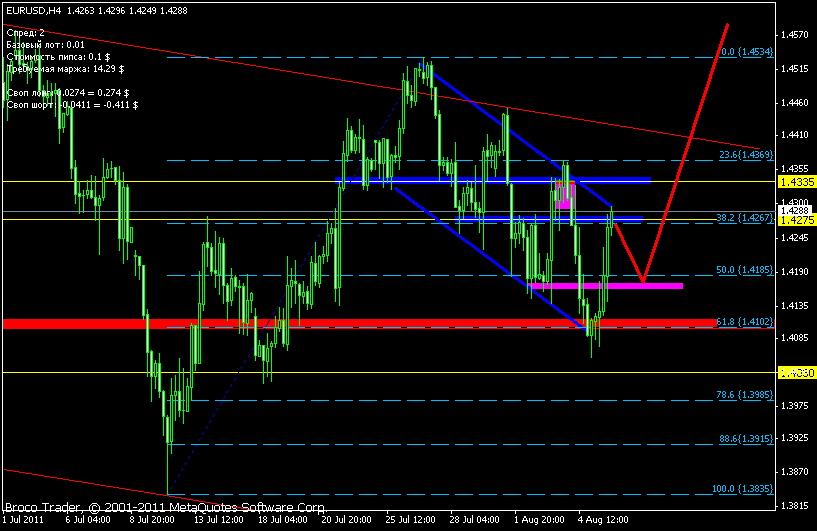This screenshot has width=817, height=531.
Task: Click the yellow 1.4030 price tag
Action: 797,373
